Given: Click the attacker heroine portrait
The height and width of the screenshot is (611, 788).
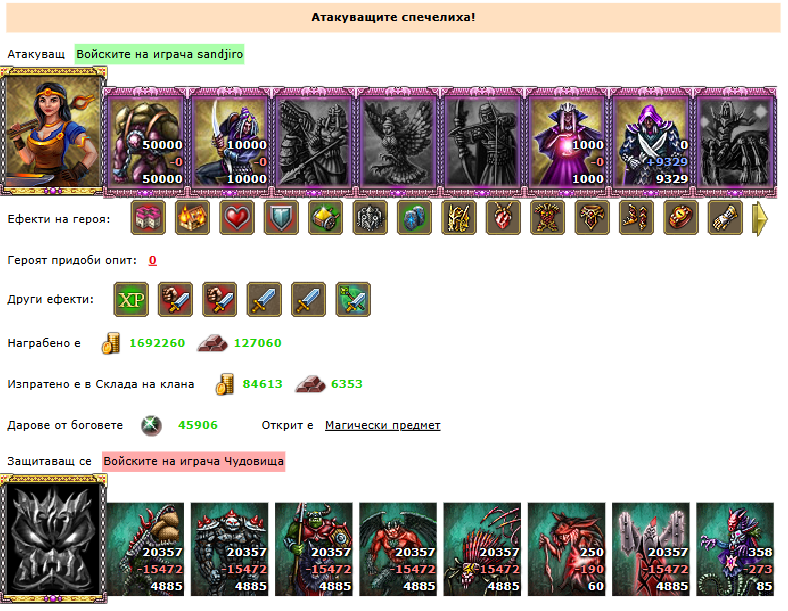Looking at the screenshot, I should tap(53, 131).
